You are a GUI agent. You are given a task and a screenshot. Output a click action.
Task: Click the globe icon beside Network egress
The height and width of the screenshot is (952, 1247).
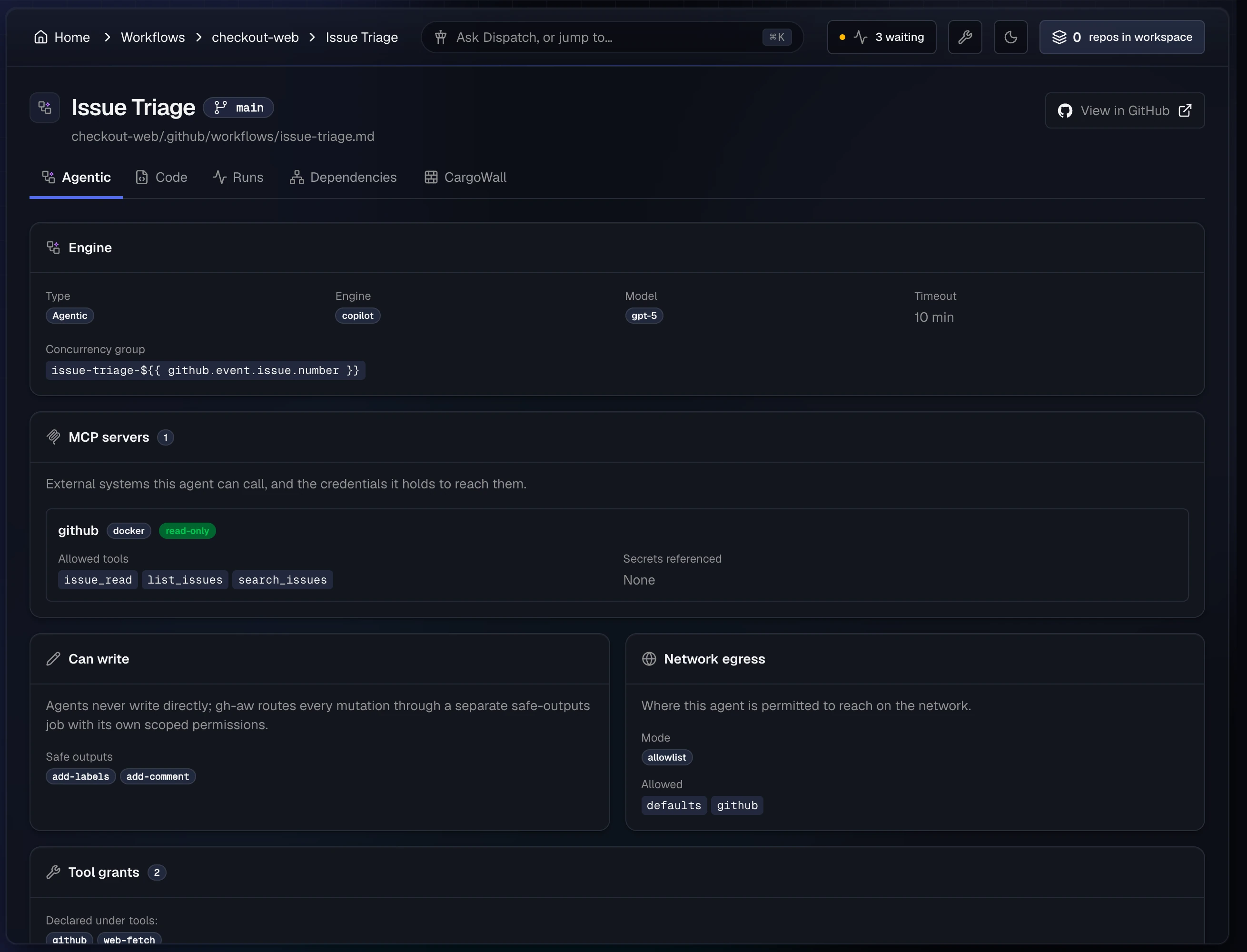coord(649,658)
